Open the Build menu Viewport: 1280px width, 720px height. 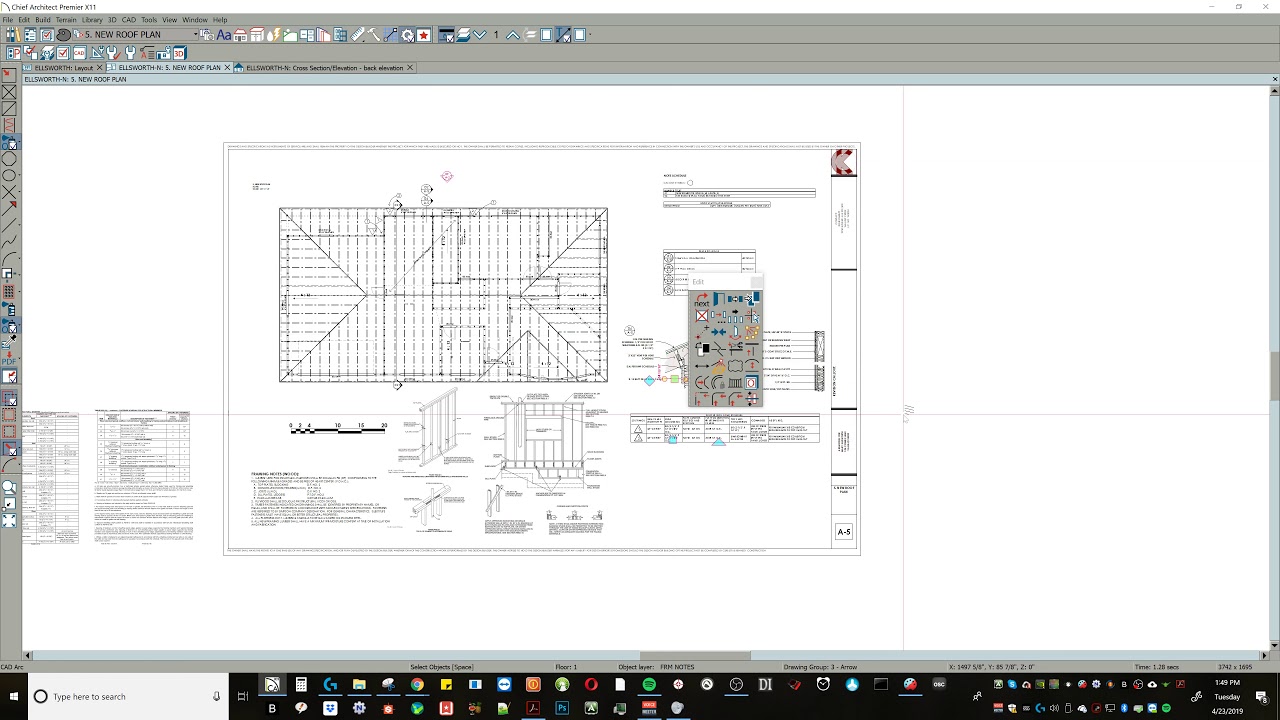[x=42, y=20]
